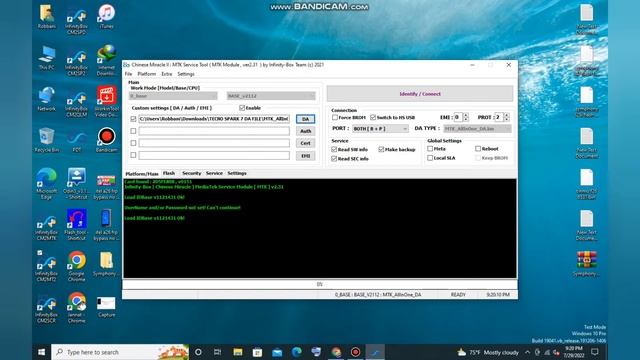Check the Cert file row checkbox
This screenshot has width=640, height=360.
[x=133, y=143]
